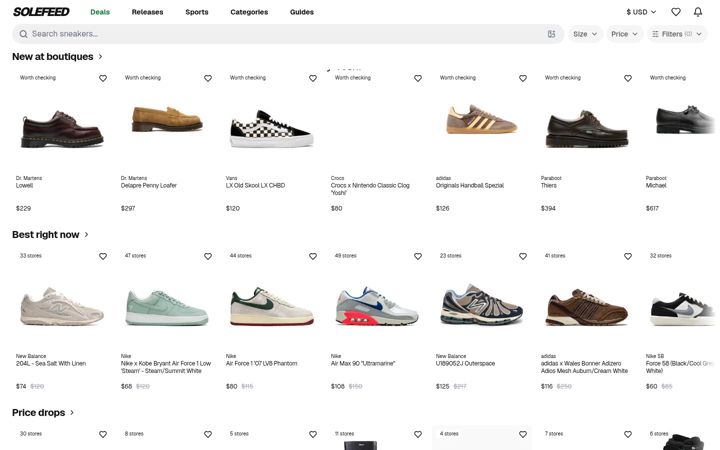This screenshot has height=450, width=720.
Task: Click the Paraboot Thiers shoe image
Action: [586, 128]
